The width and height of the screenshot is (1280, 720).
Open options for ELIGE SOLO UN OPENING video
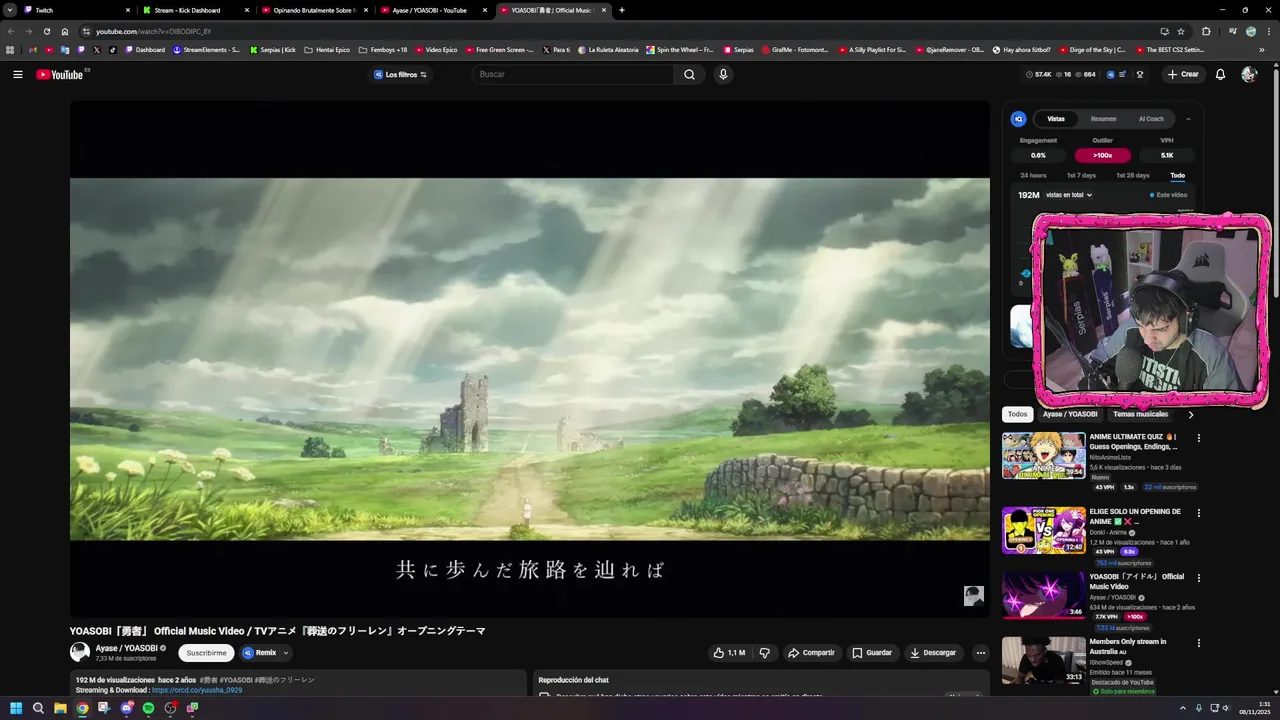click(x=1199, y=513)
